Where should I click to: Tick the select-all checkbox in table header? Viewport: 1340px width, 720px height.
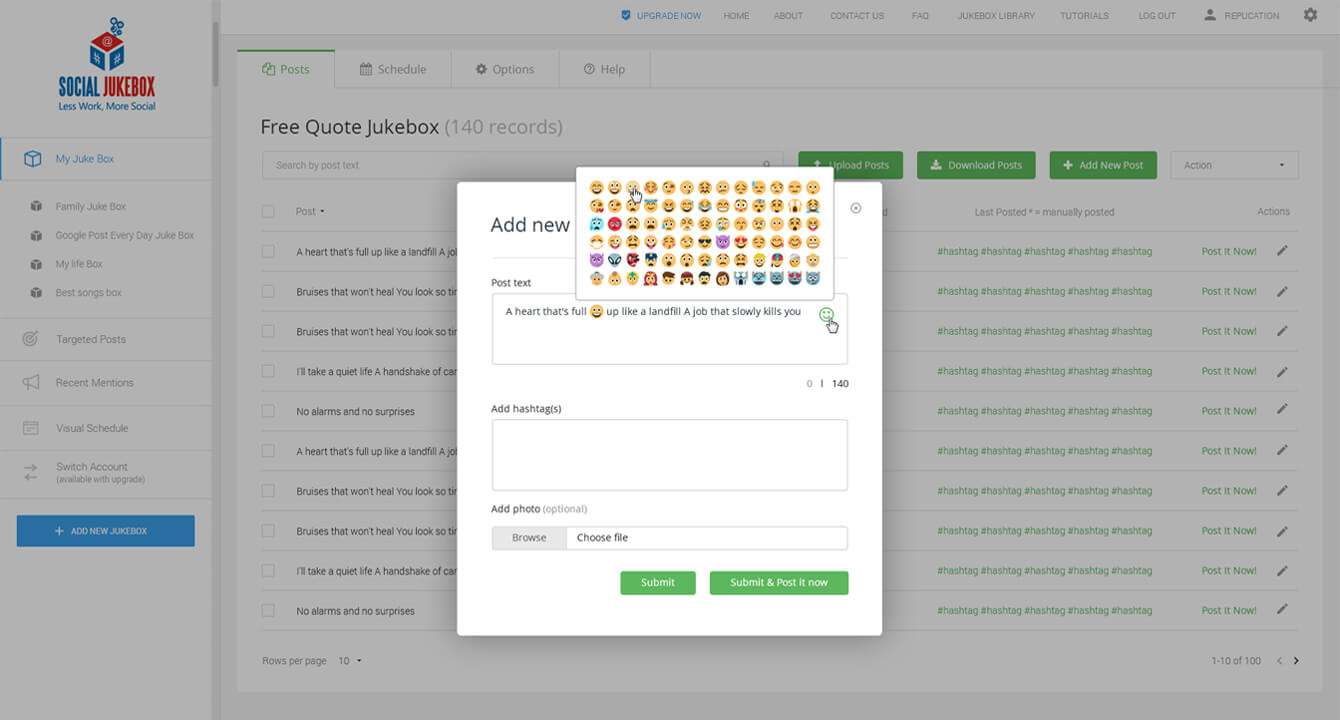(268, 211)
